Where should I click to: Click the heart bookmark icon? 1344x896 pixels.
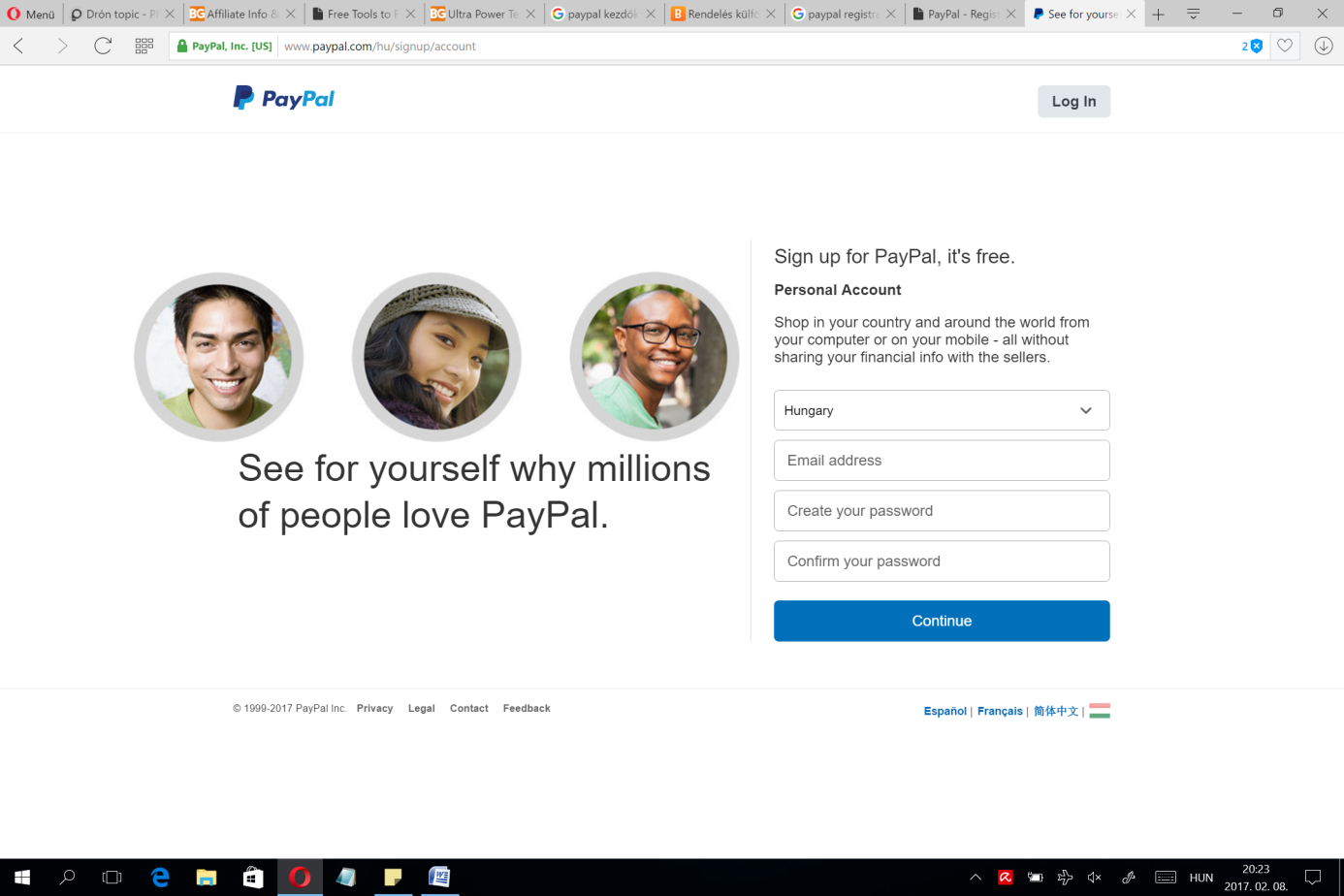click(1285, 46)
